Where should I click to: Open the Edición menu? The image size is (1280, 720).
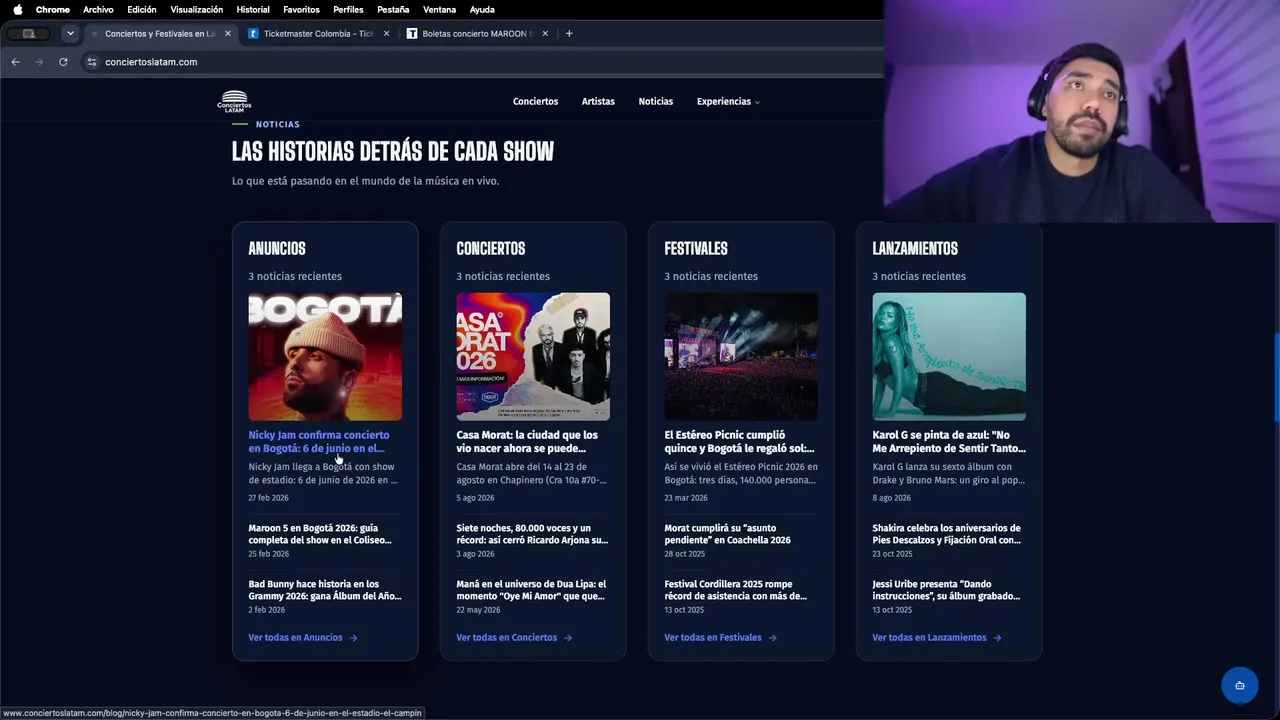(142, 9)
